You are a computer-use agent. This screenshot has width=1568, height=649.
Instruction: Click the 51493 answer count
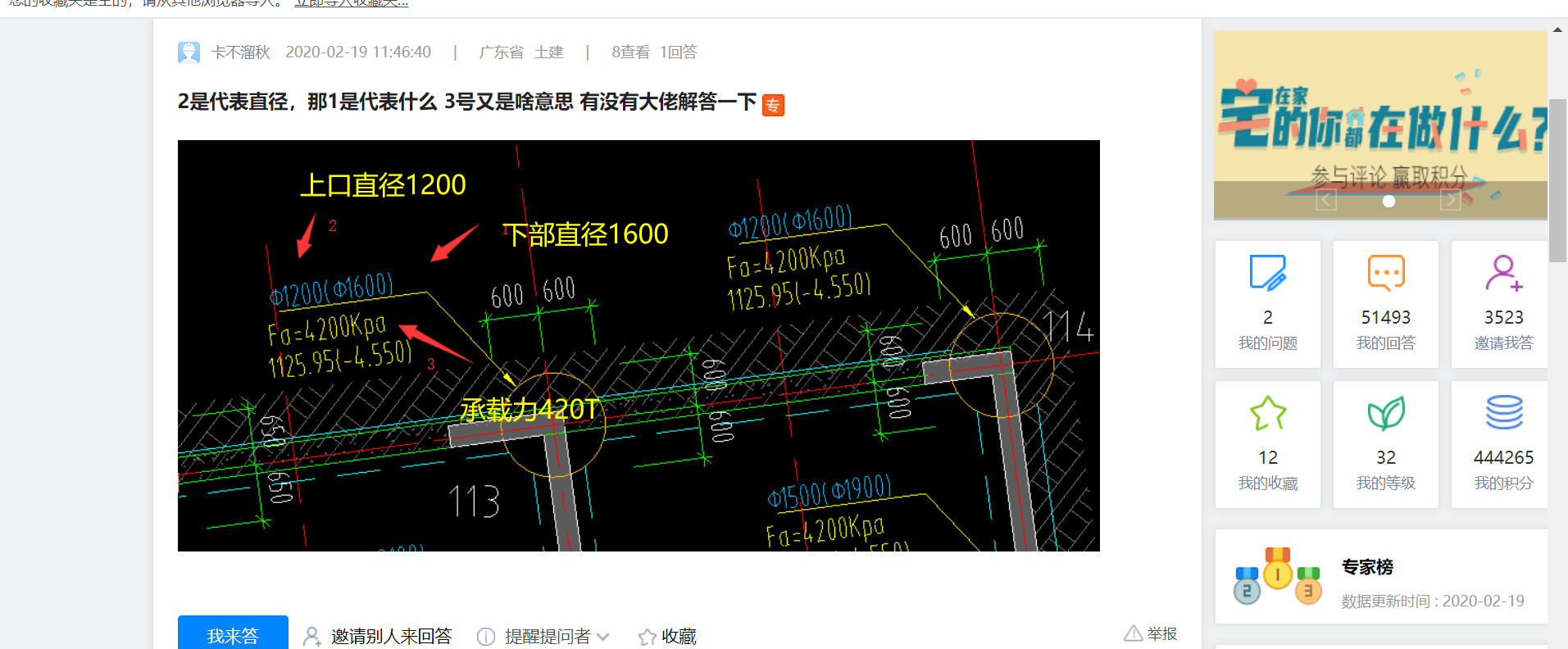tap(1386, 317)
